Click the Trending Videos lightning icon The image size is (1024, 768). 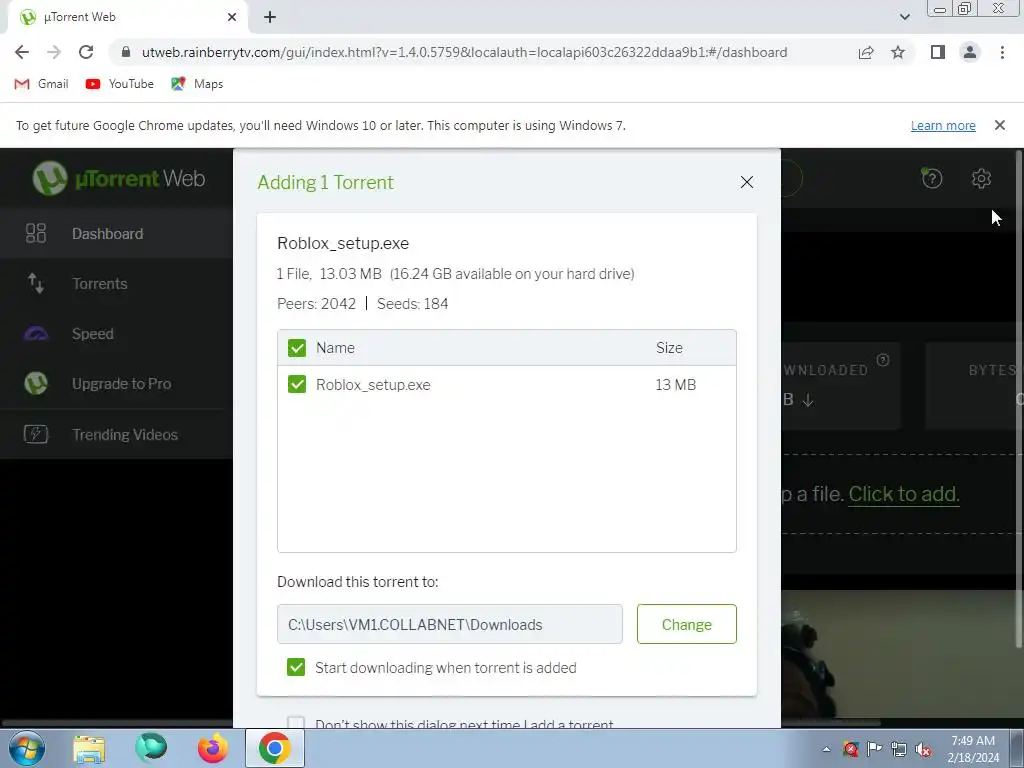pyautogui.click(x=36, y=434)
